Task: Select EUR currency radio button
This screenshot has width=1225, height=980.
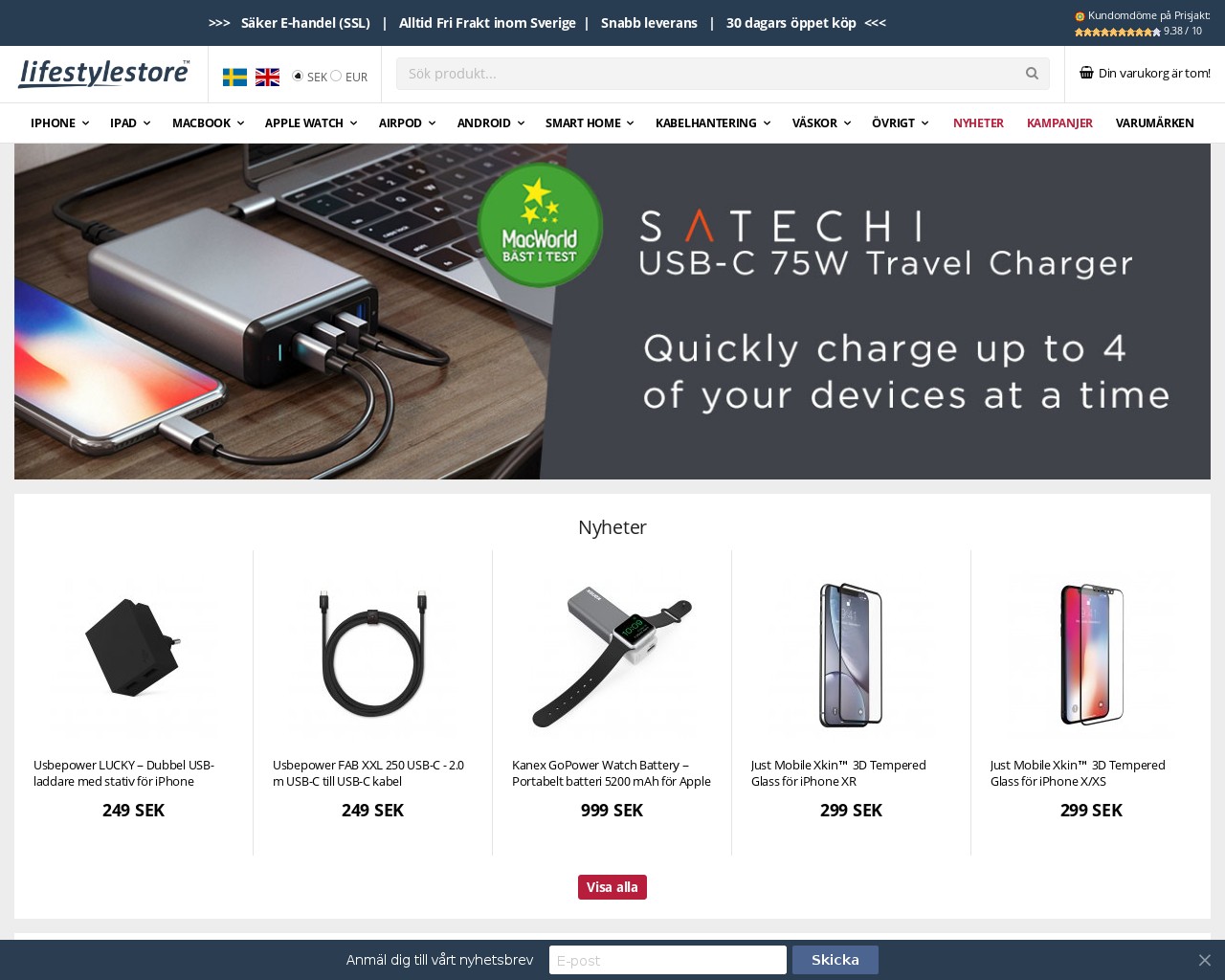Action: [336, 76]
